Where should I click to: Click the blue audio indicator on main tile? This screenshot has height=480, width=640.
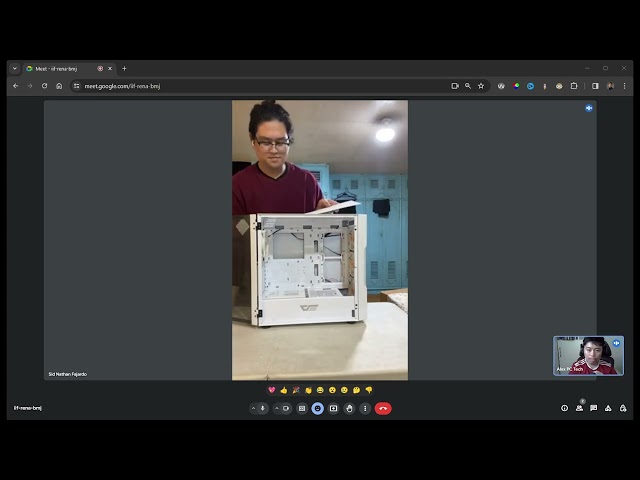tap(589, 108)
